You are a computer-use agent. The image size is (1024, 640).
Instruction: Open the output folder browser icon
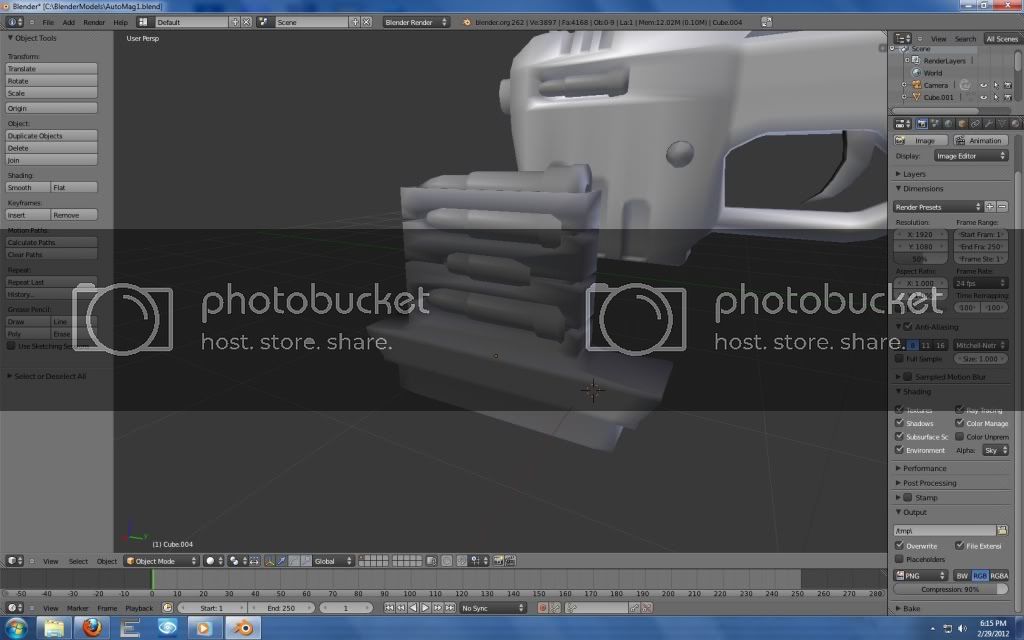pyautogui.click(x=1003, y=530)
